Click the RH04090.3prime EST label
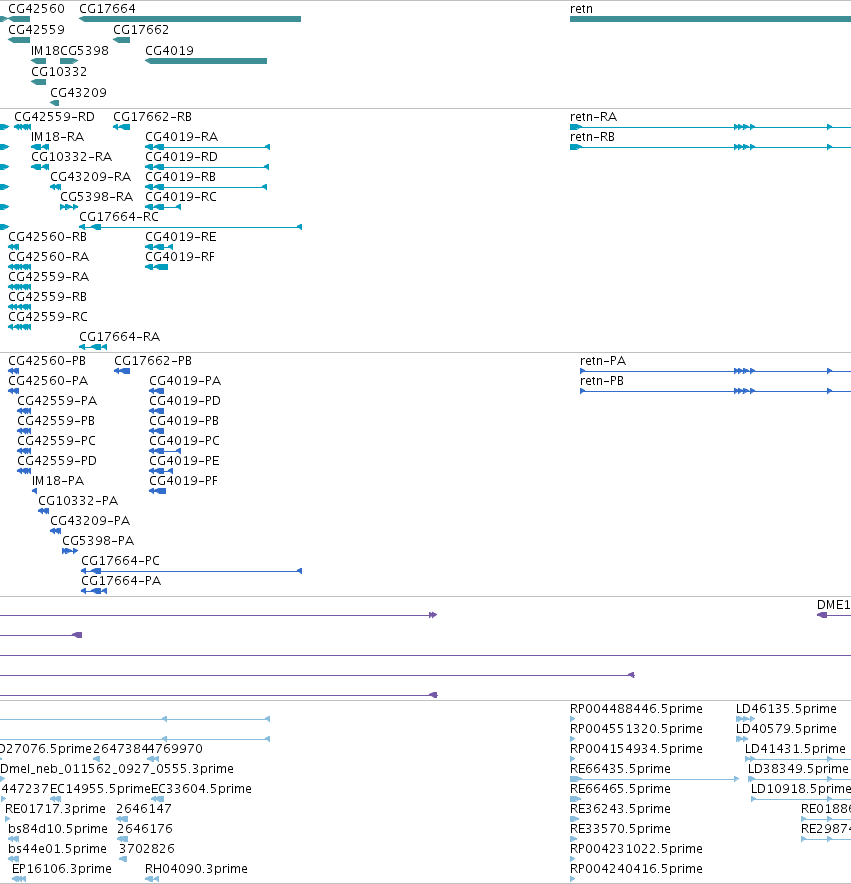This screenshot has width=851, height=884. coord(196,869)
